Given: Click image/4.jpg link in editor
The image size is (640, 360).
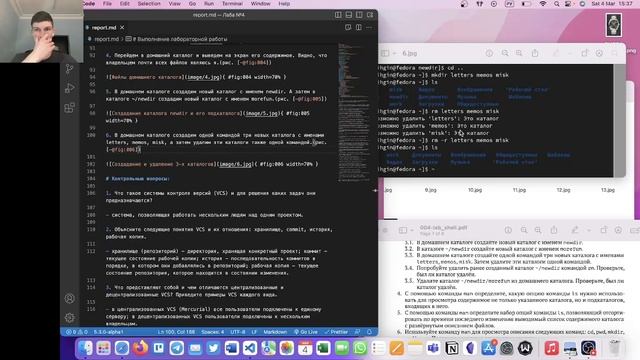Looking at the screenshot, I should pyautogui.click(x=203, y=77).
